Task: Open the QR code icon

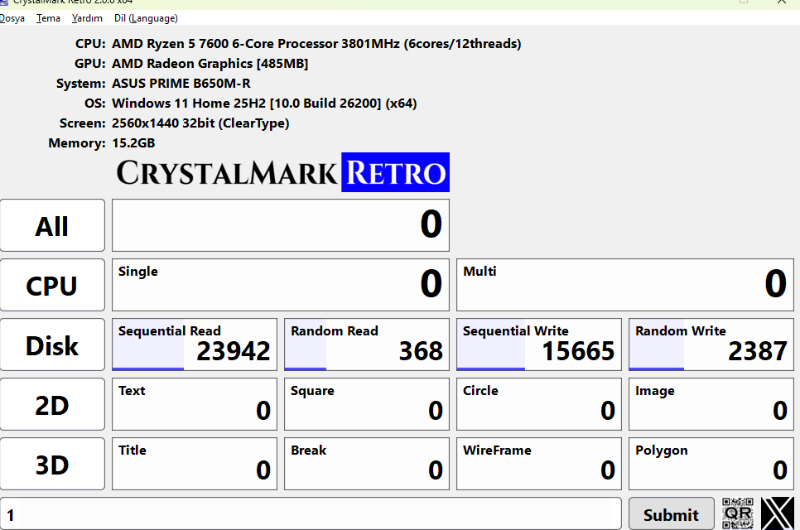Action: pyautogui.click(x=737, y=514)
